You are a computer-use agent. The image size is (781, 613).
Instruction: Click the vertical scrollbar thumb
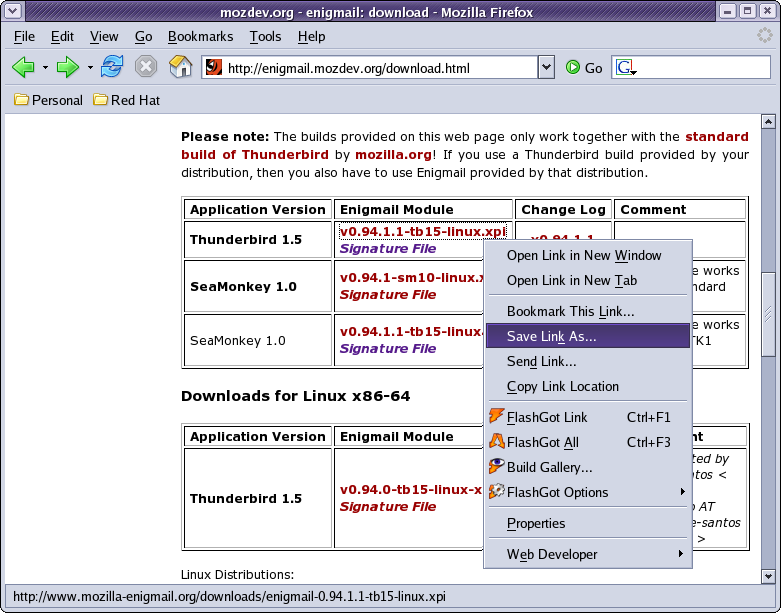(768, 314)
